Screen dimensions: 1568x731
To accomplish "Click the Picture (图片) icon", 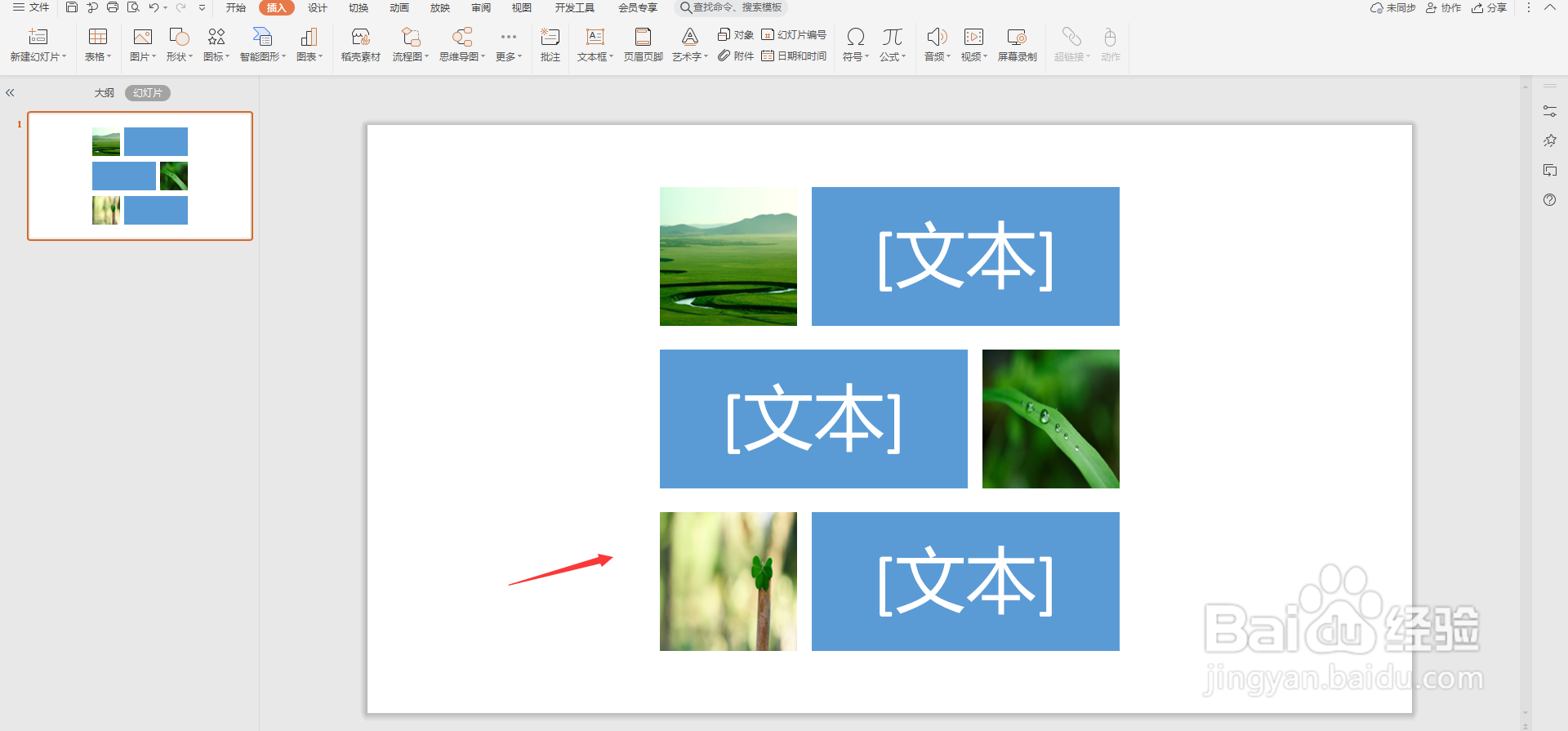I will click(143, 37).
